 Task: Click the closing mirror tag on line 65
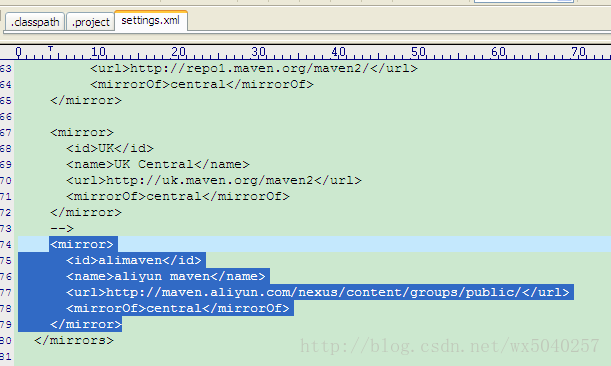pyautogui.click(x=86, y=101)
